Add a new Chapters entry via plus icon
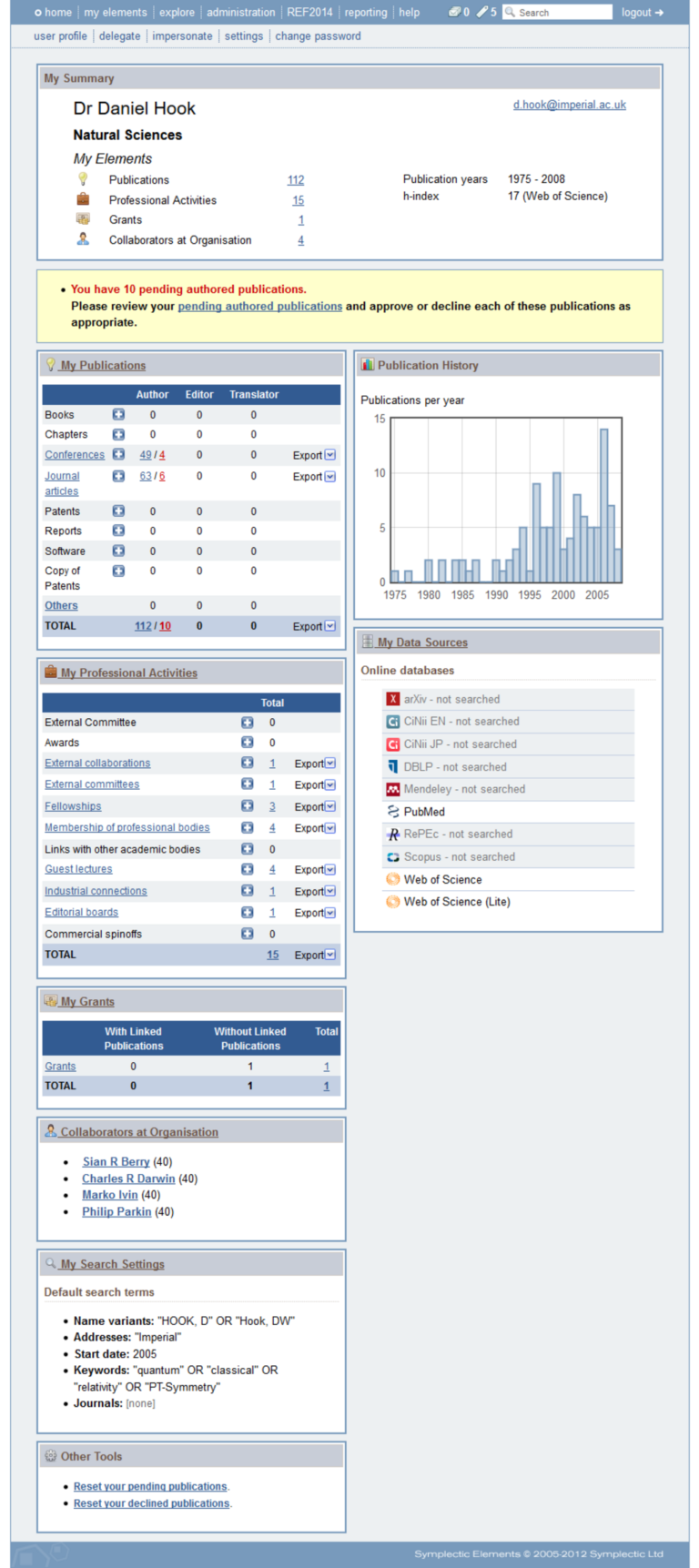This screenshot has height=1568, width=699. 118,434
